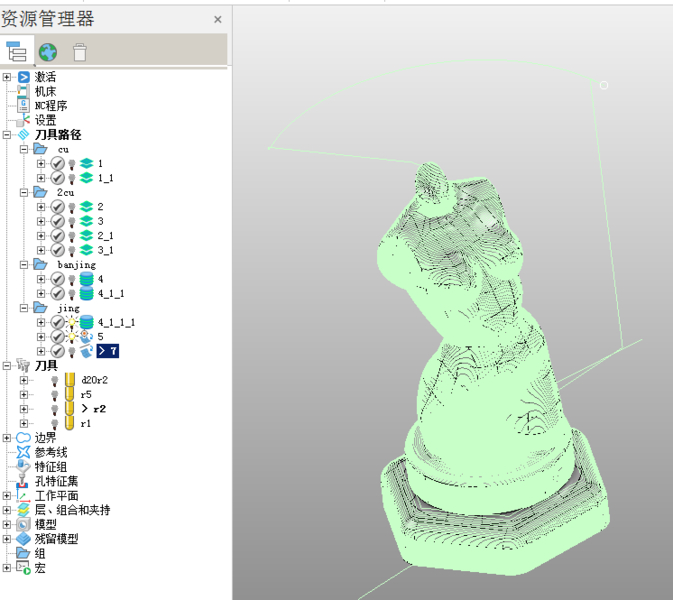Select the 工作平面 tree item
The width and height of the screenshot is (673, 600).
[x=57, y=496]
